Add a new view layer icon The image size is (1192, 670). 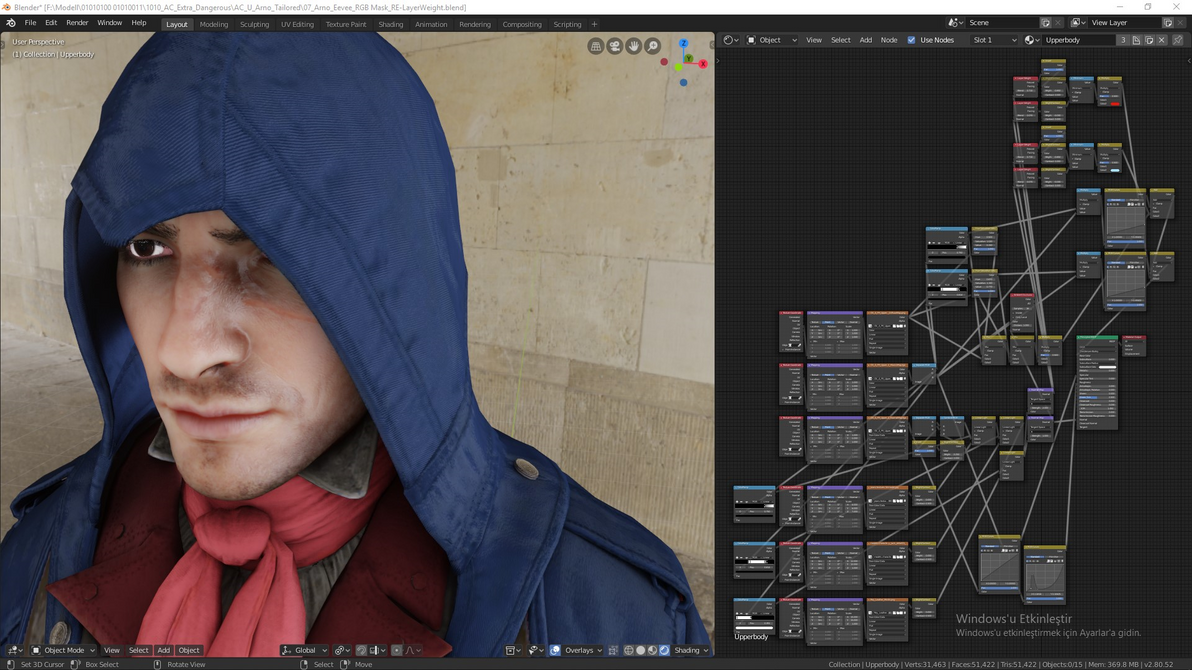(x=1168, y=23)
